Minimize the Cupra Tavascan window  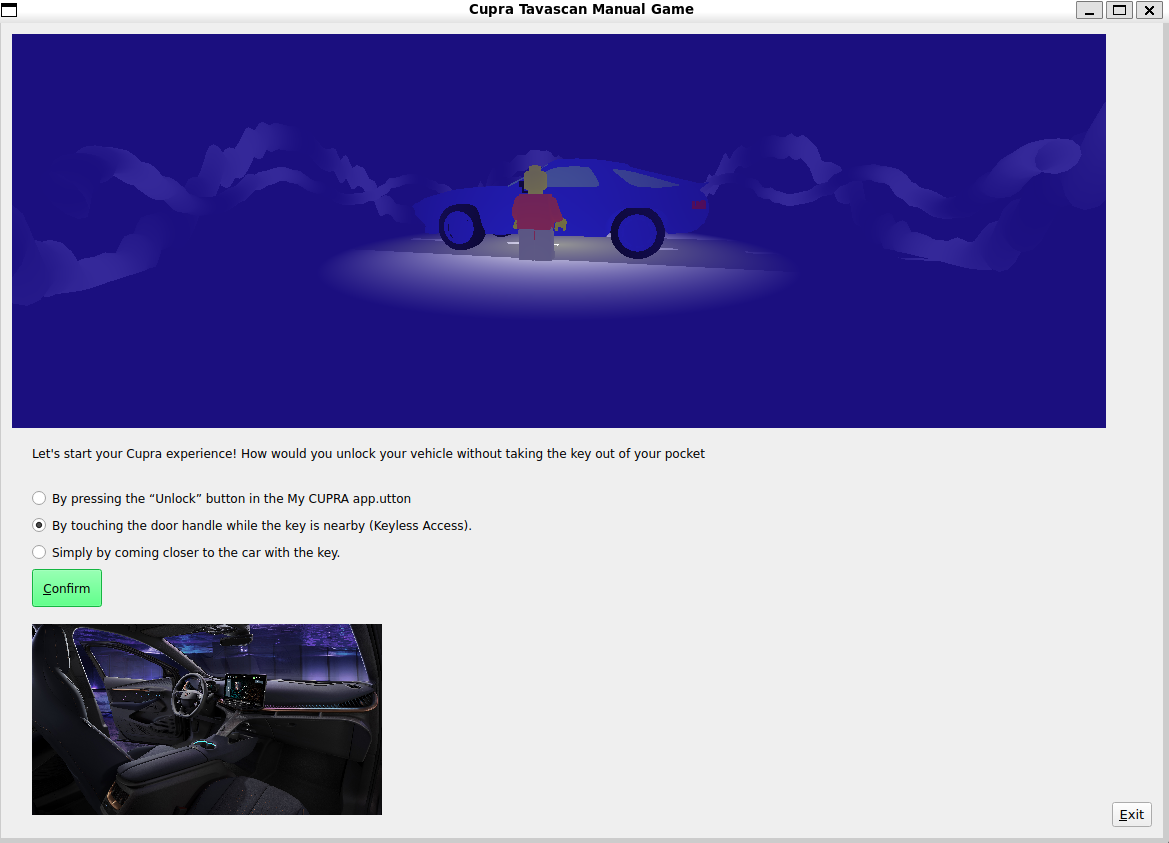pyautogui.click(x=1088, y=10)
